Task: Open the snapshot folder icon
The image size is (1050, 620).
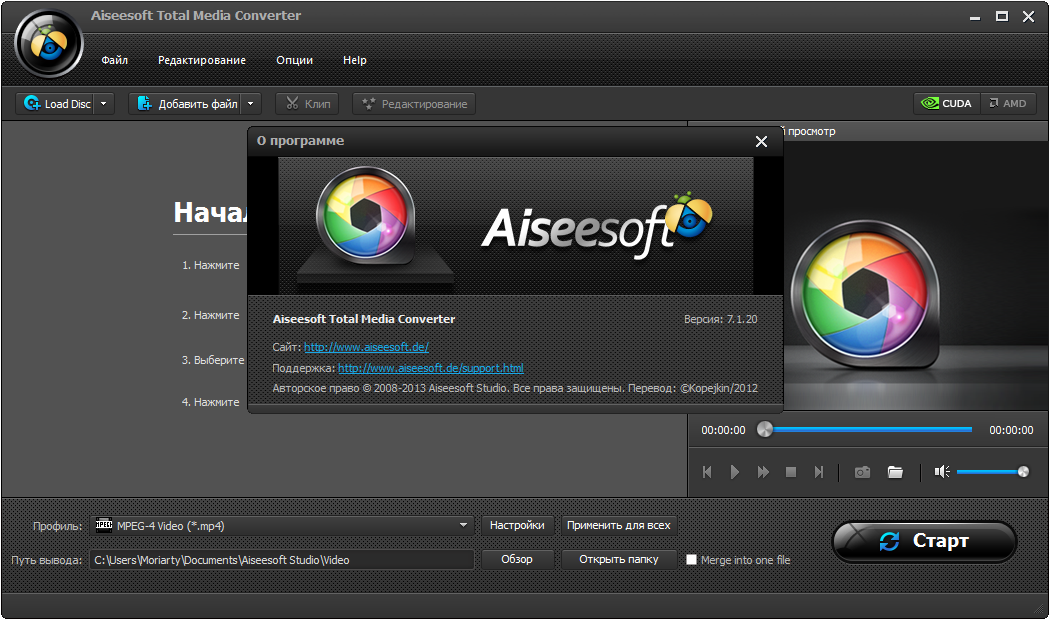Action: (895, 472)
